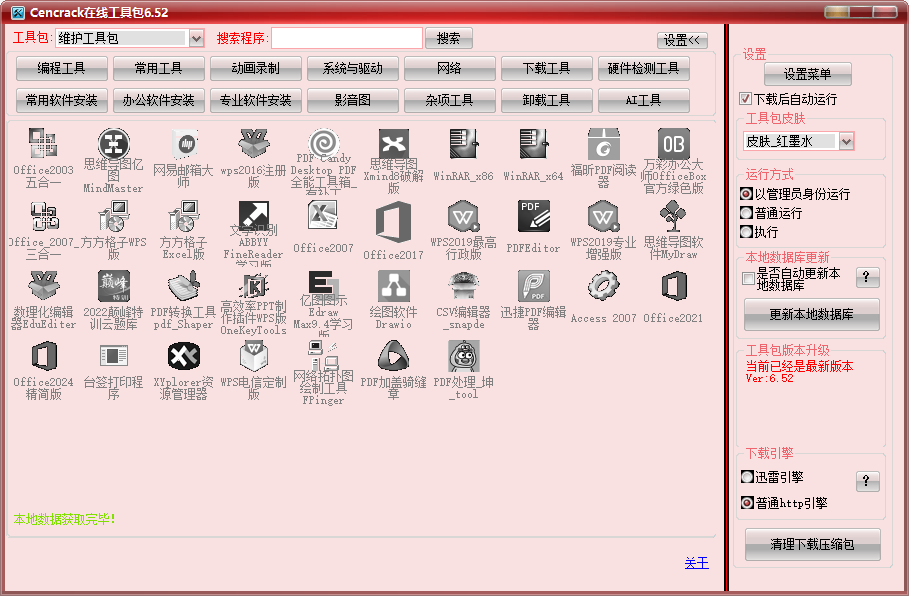Screen dimensions: 909x596
Task: Open the AI工具 category tab
Action: point(643,100)
